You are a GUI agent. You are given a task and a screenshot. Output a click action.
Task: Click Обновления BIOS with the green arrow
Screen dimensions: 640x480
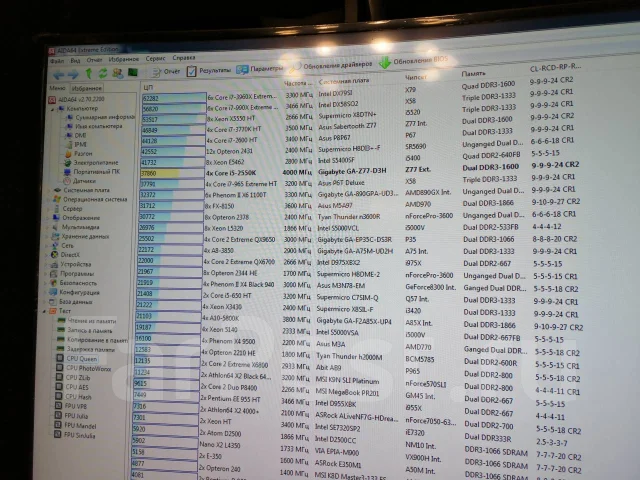click(x=413, y=62)
